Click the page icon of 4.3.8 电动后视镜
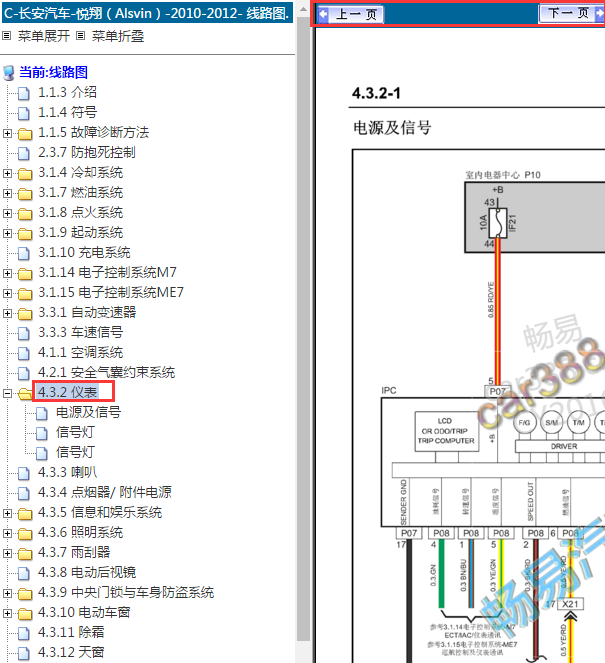The image size is (605, 663). (x=24, y=573)
